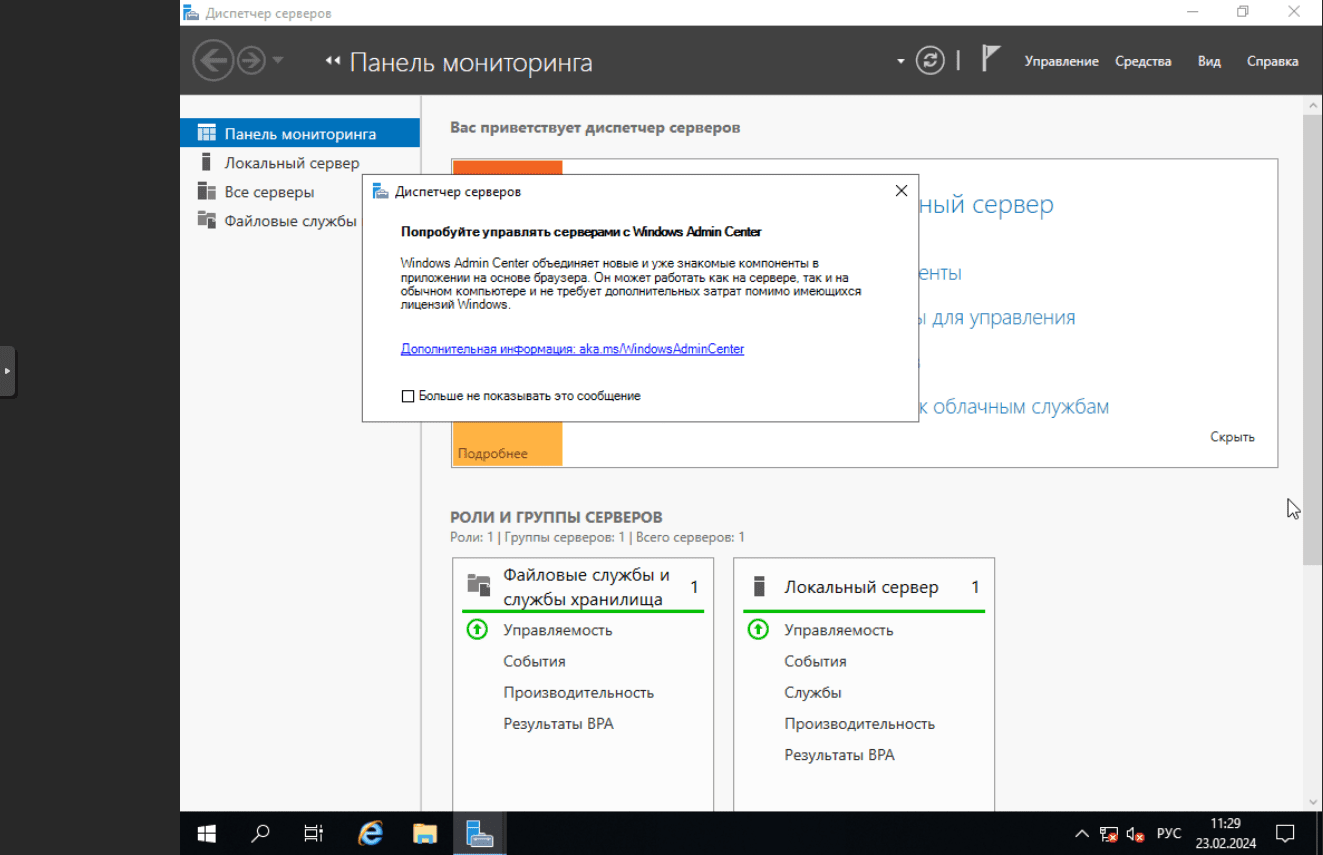Screen dimensions: 1323x855
Task: Check Больше не показывать это сообщение
Action: coord(407,396)
